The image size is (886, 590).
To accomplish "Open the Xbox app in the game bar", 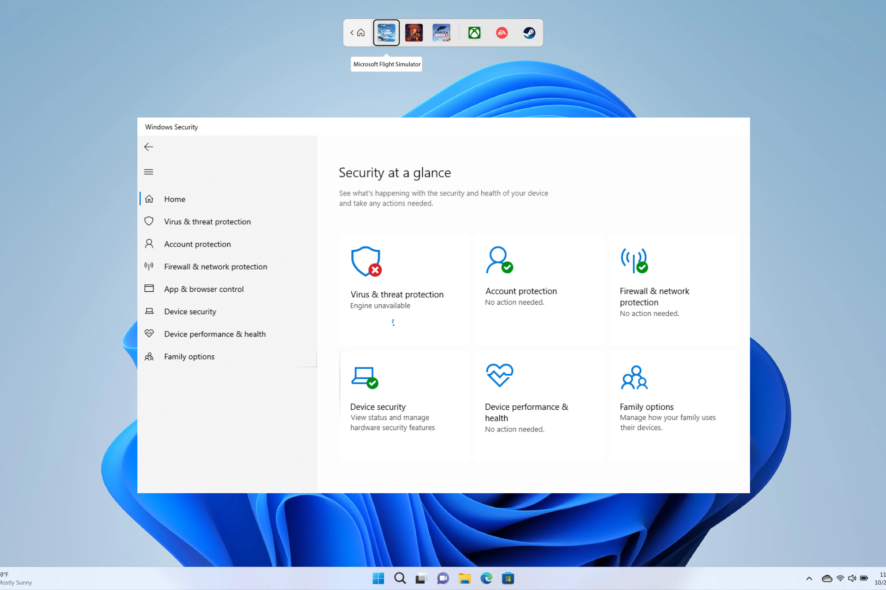I will [472, 32].
